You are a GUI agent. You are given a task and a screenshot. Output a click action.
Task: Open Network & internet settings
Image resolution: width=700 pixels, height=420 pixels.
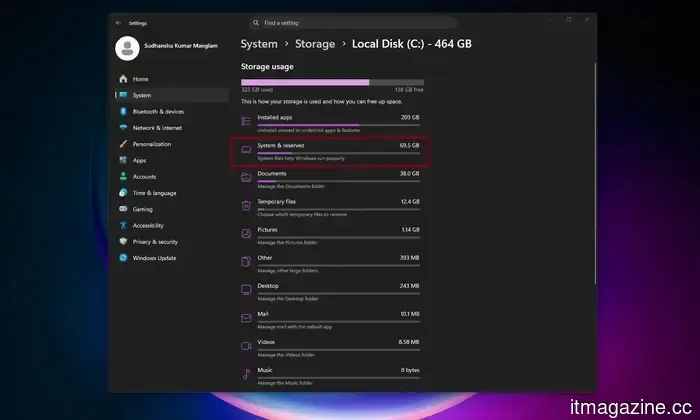click(172, 128)
